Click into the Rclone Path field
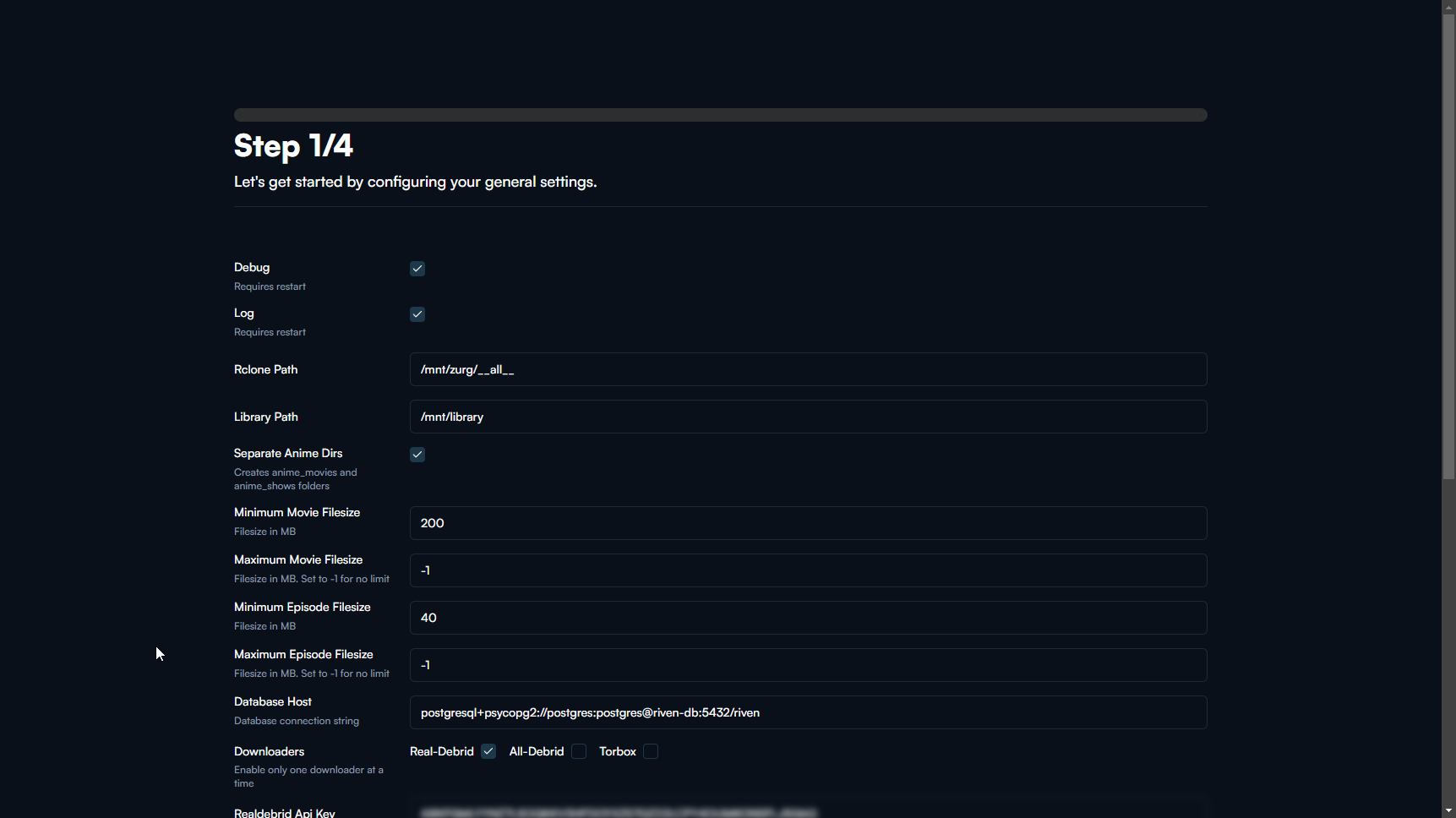Image resolution: width=1456 pixels, height=818 pixels. pyautogui.click(x=808, y=369)
